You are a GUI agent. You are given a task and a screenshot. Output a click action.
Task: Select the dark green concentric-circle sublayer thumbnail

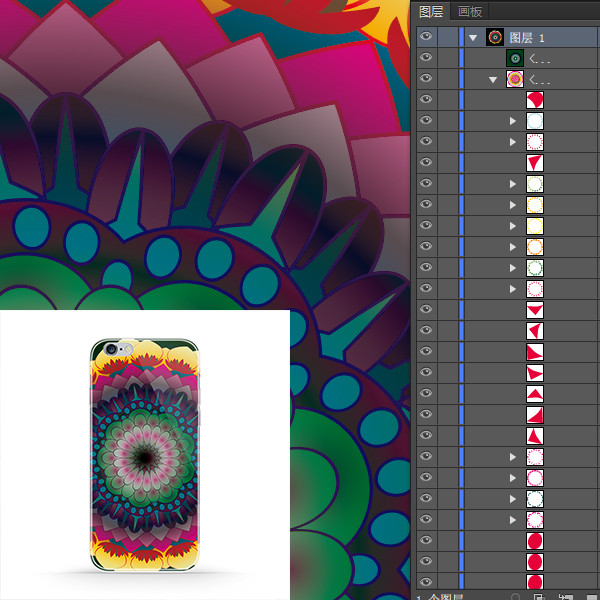[x=515, y=58]
